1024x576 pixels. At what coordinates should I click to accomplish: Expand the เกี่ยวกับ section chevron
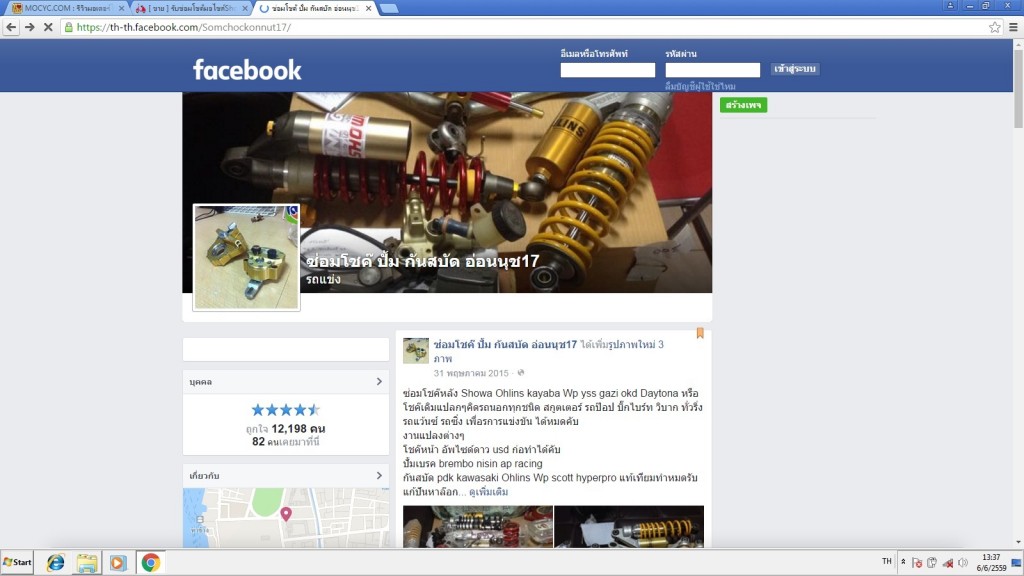[379, 475]
